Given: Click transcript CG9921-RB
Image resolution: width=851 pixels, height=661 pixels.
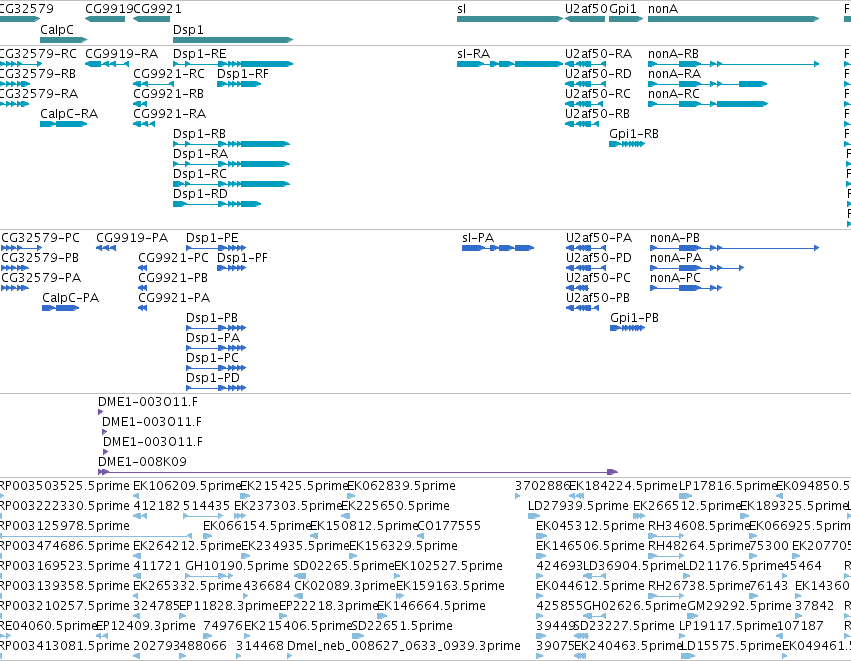Looking at the screenshot, I should click(140, 104).
